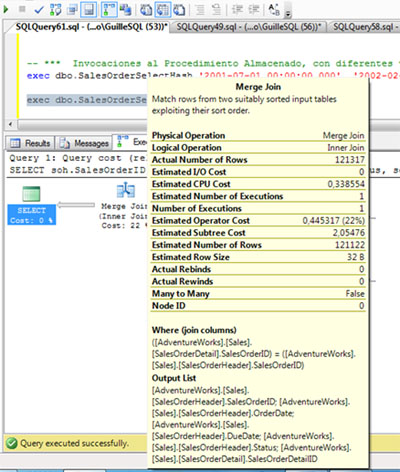The width and height of the screenshot is (400, 472).
Task: Click the green query success status icon
Action: click(12, 443)
